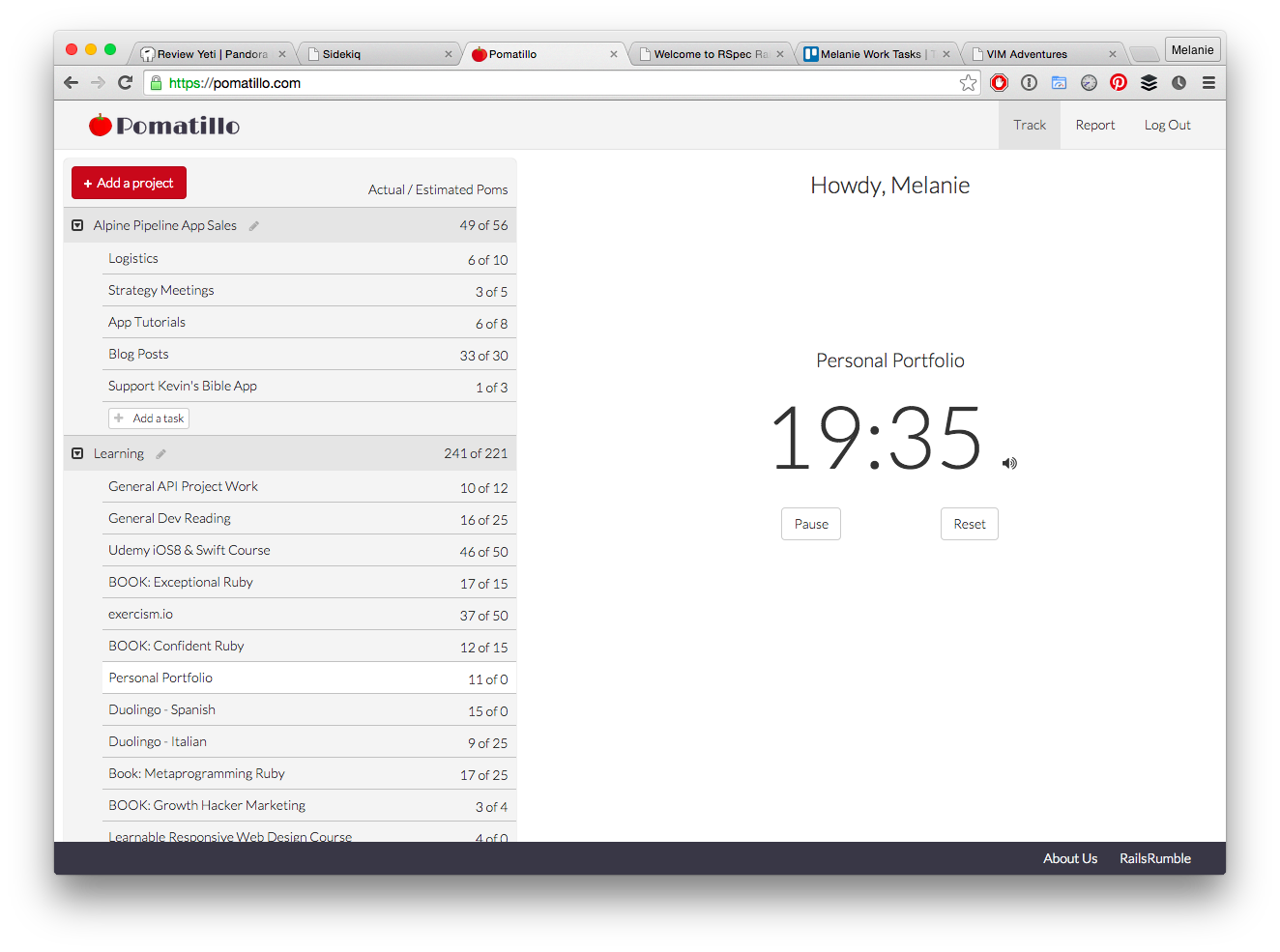The image size is (1280, 952).
Task: Pause the timer
Action: pos(811,524)
